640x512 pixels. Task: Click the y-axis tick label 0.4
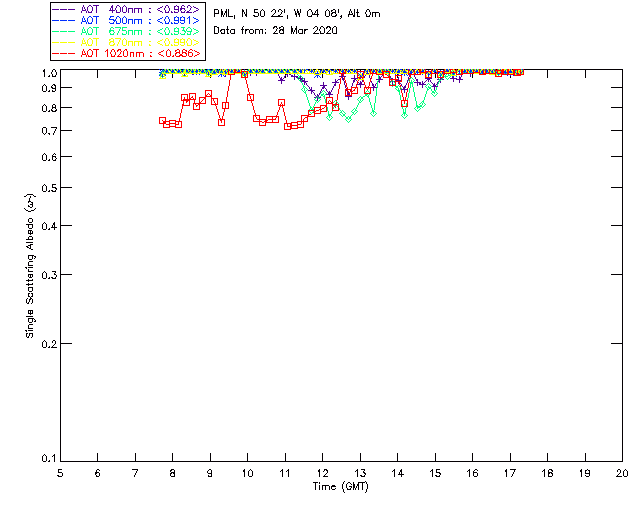(49, 226)
